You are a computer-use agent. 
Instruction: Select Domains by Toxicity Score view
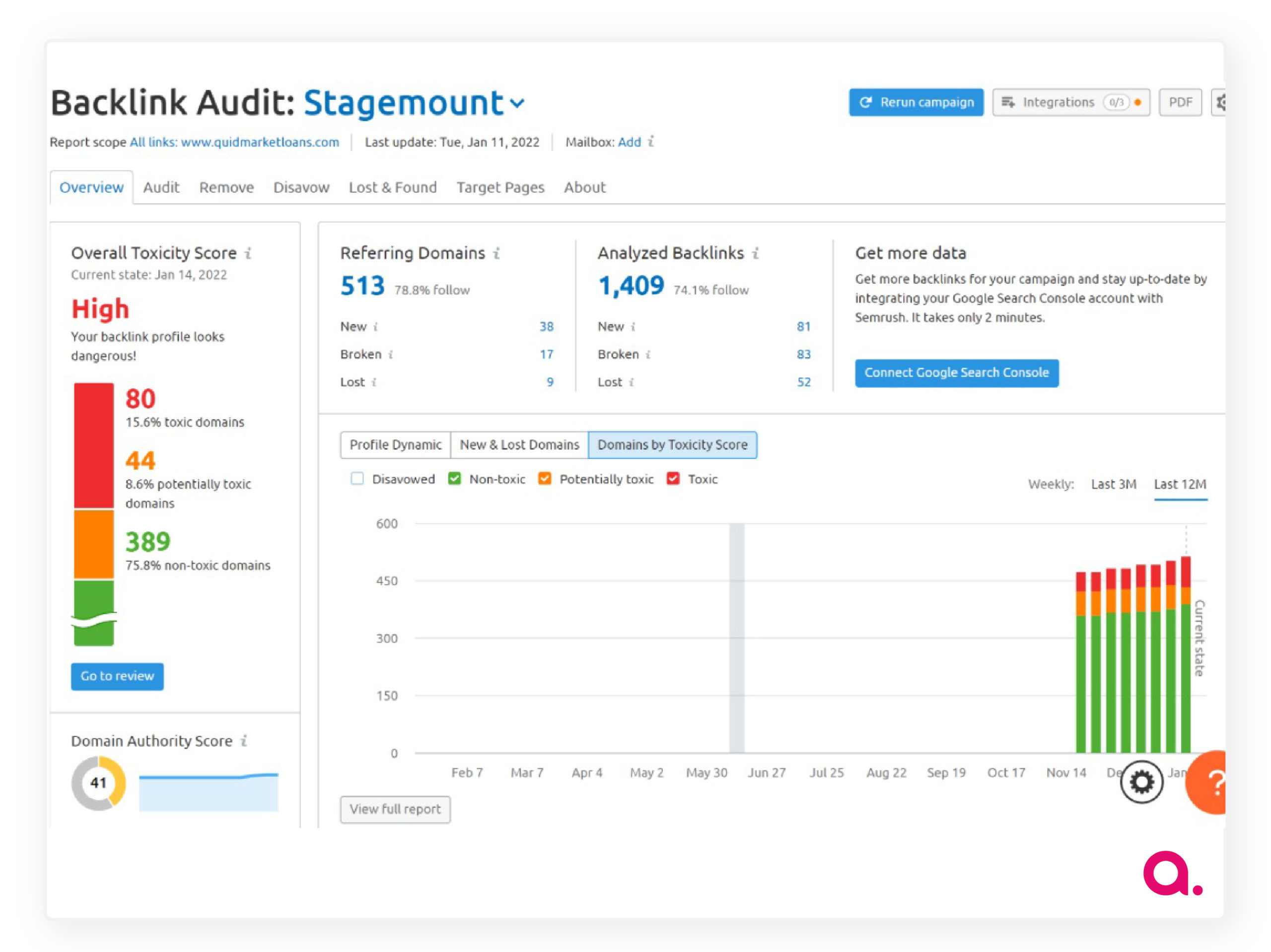(x=672, y=445)
